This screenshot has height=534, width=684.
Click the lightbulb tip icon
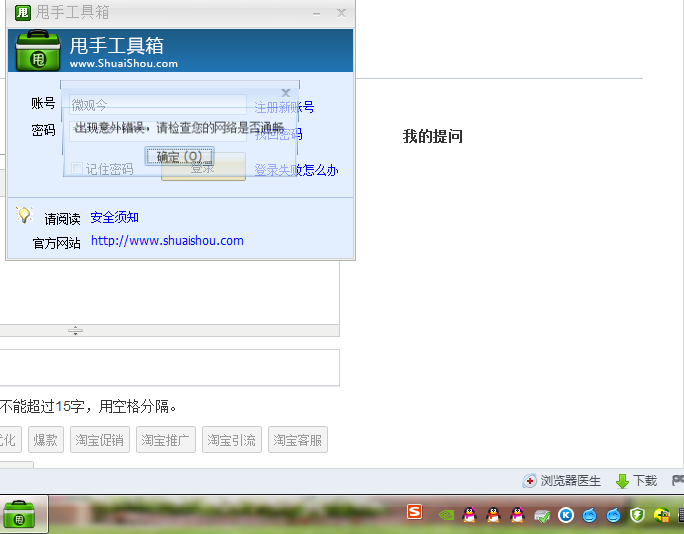coord(24,215)
